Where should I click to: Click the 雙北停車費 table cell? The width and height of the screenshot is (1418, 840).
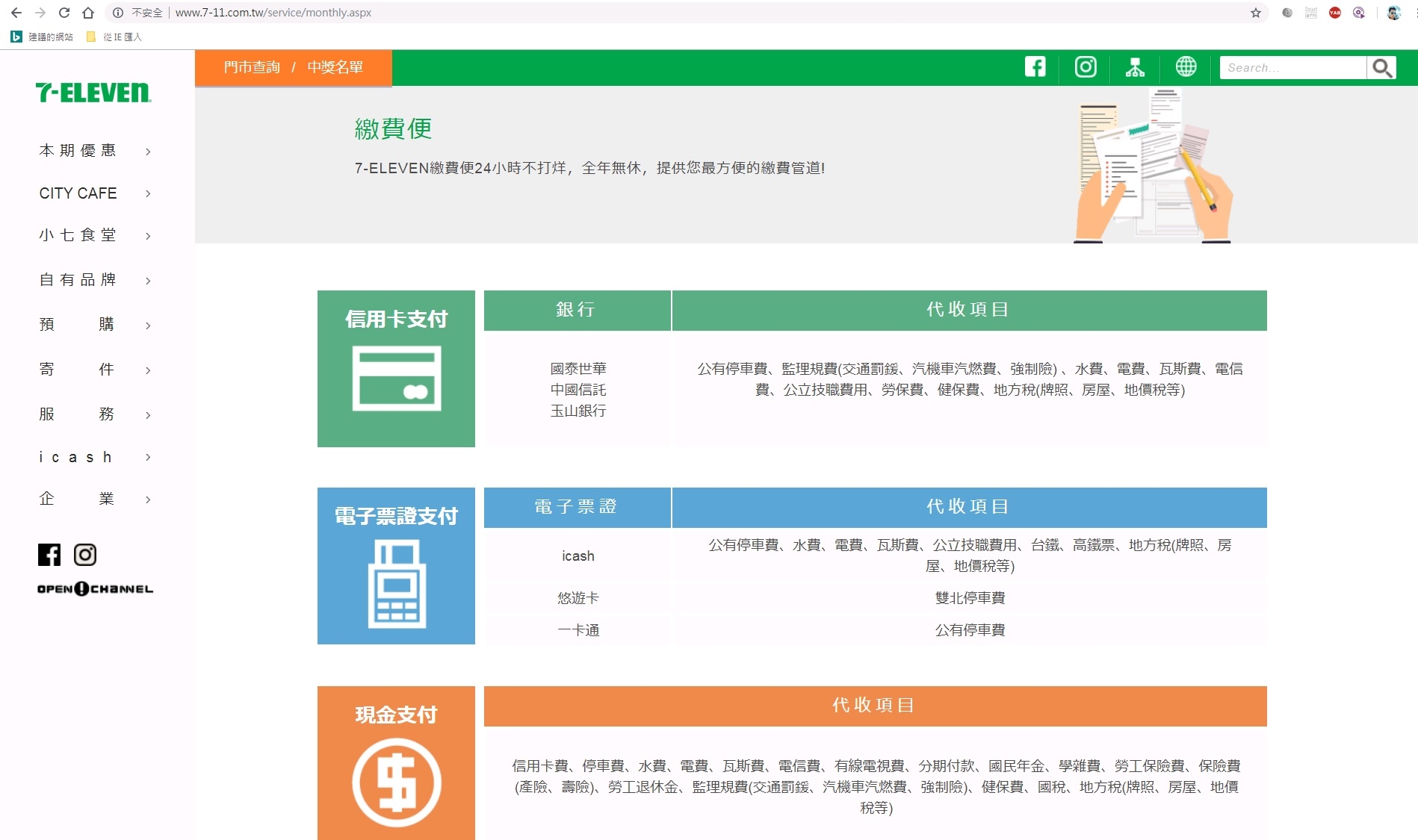(970, 598)
